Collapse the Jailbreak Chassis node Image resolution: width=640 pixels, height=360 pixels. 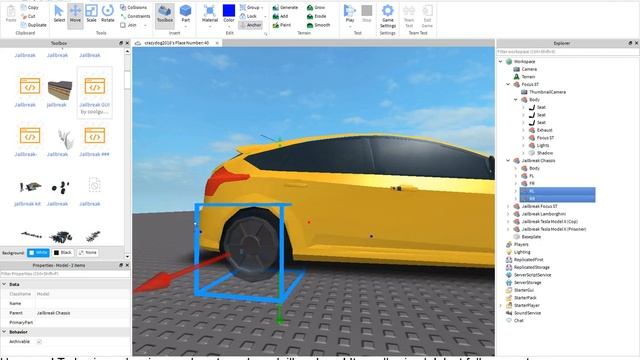point(509,161)
